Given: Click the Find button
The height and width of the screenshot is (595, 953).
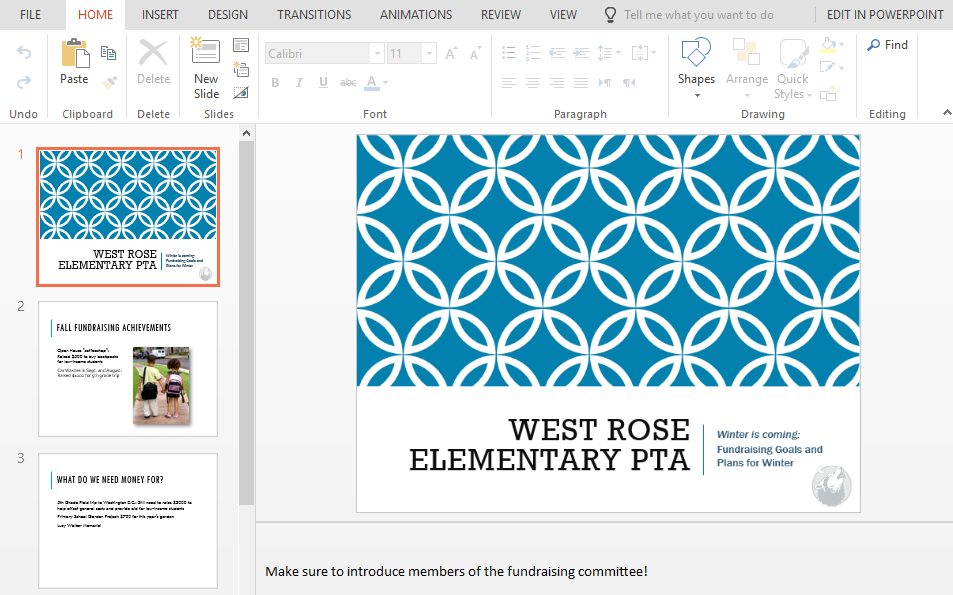Looking at the screenshot, I should tap(887, 45).
